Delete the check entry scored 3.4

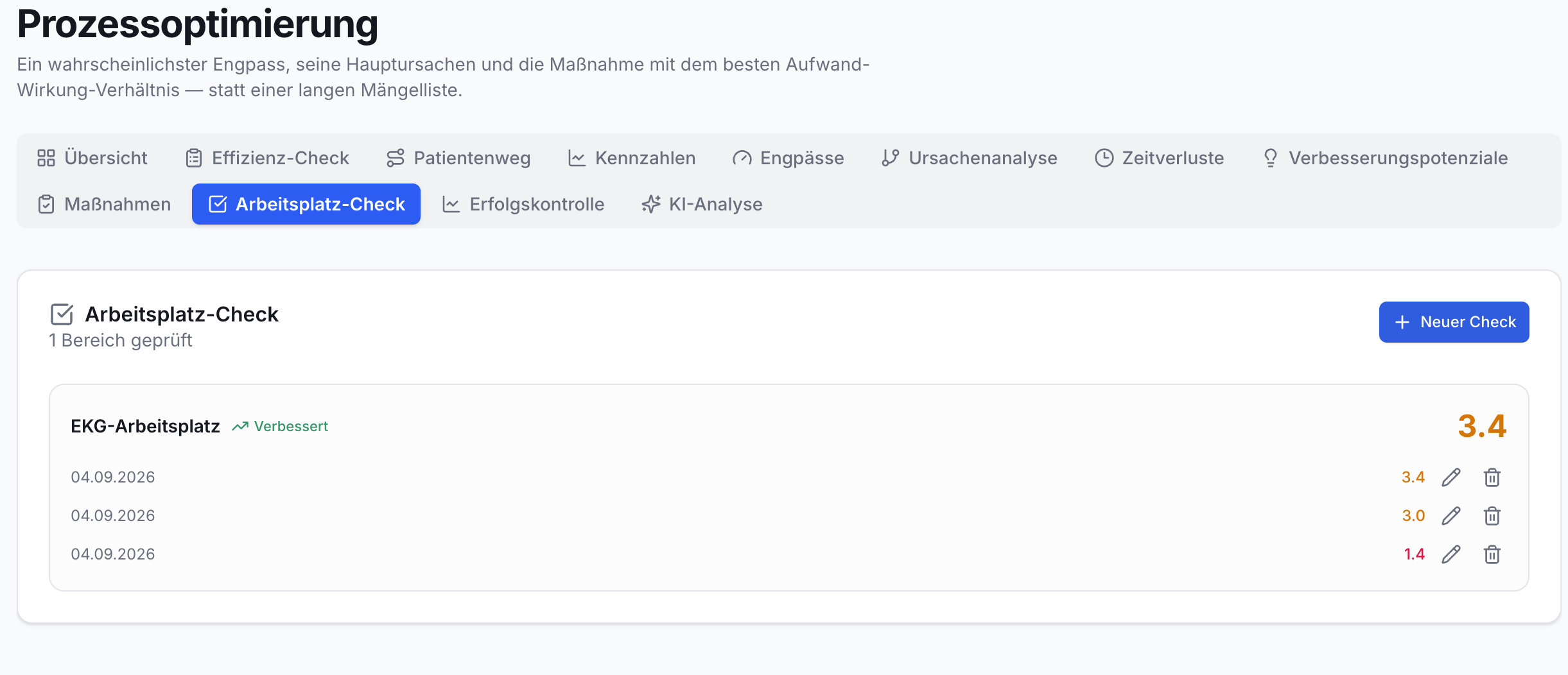pyautogui.click(x=1492, y=477)
